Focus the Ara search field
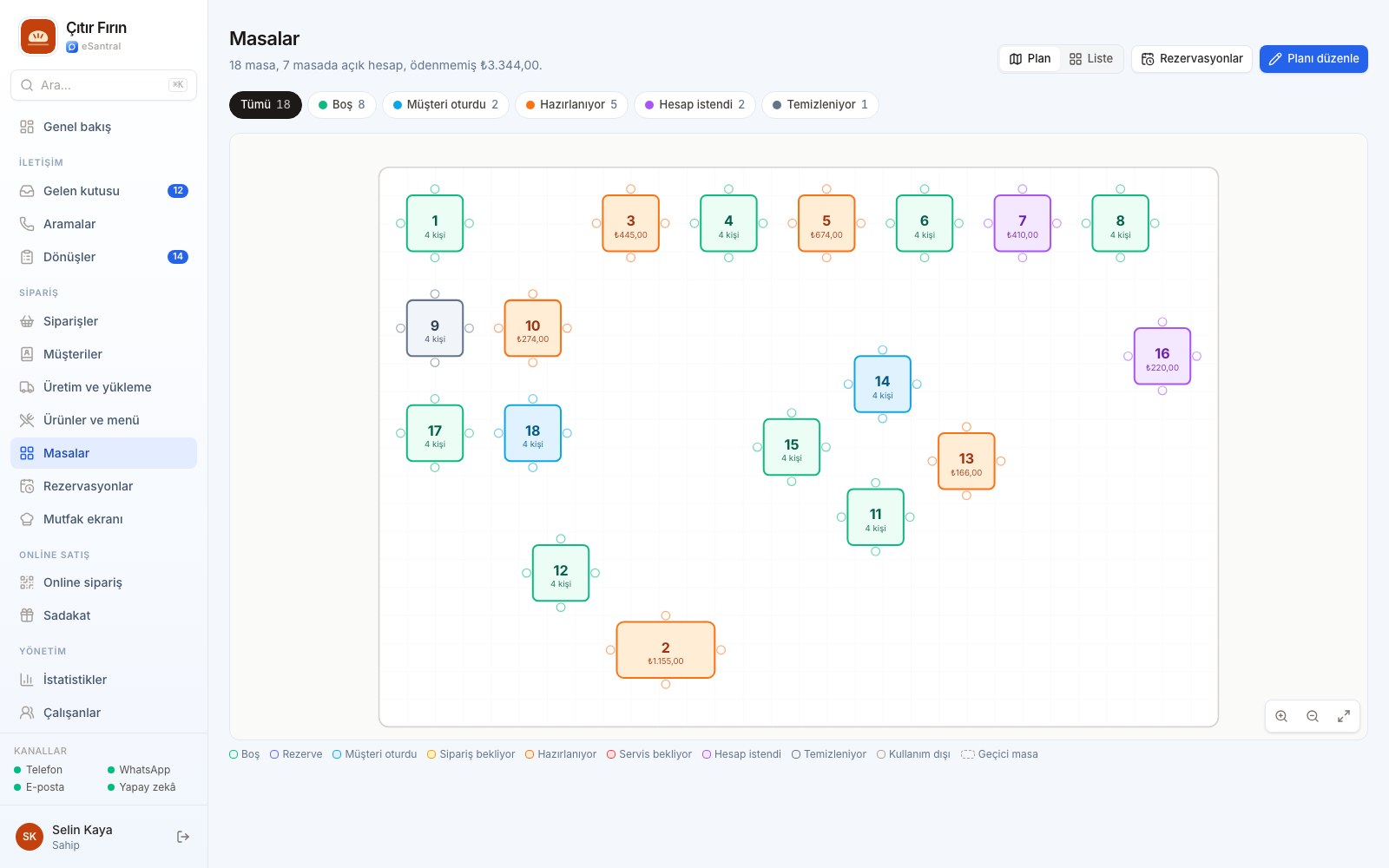This screenshot has height=868, width=1389. tap(104, 85)
